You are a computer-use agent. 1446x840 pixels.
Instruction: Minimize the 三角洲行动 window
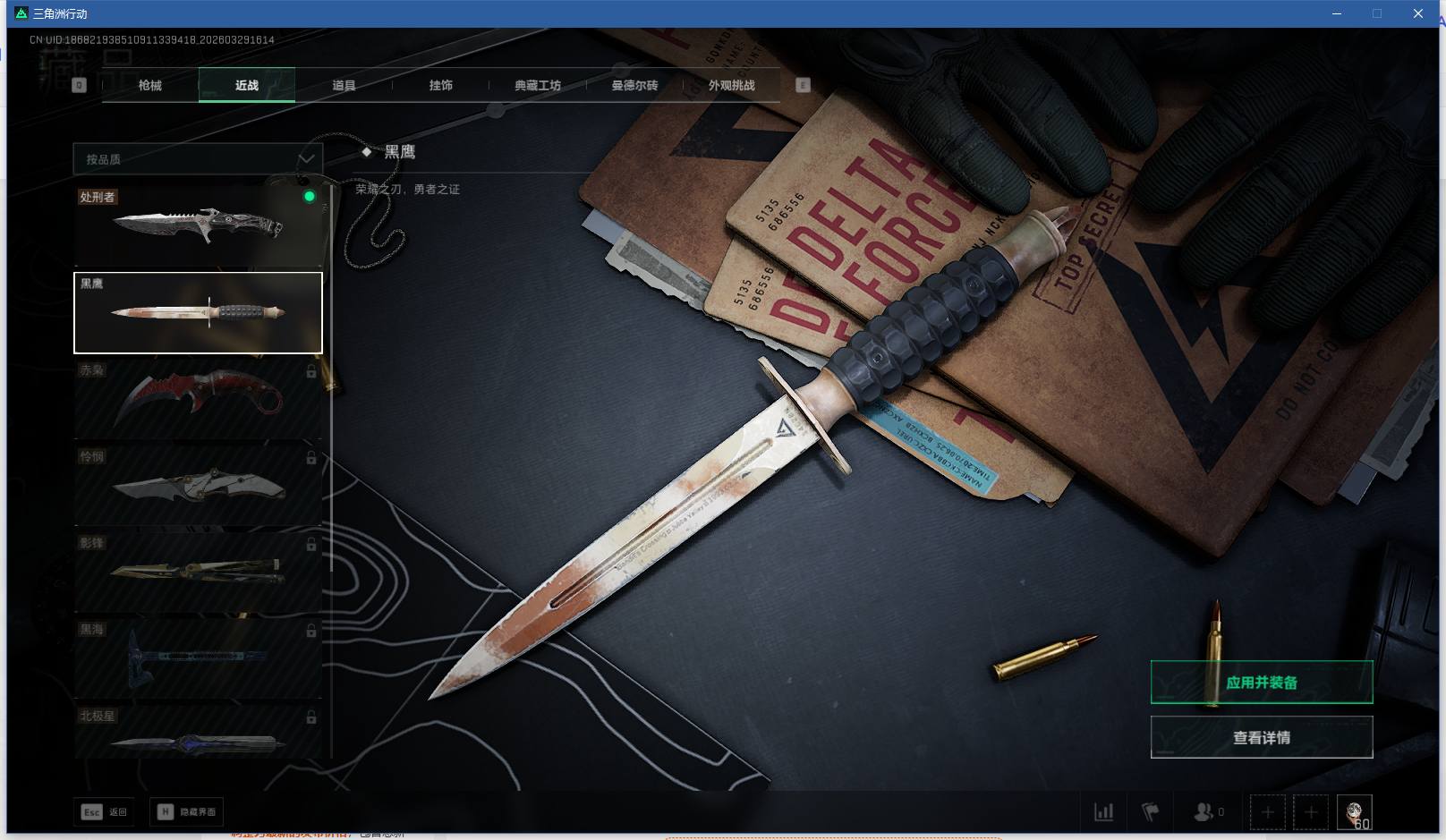tap(1337, 13)
